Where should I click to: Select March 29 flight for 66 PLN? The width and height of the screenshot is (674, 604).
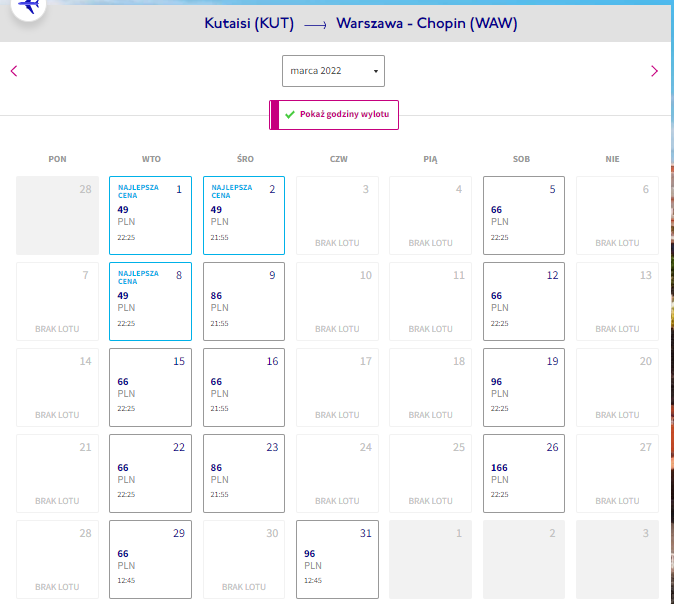pos(150,559)
